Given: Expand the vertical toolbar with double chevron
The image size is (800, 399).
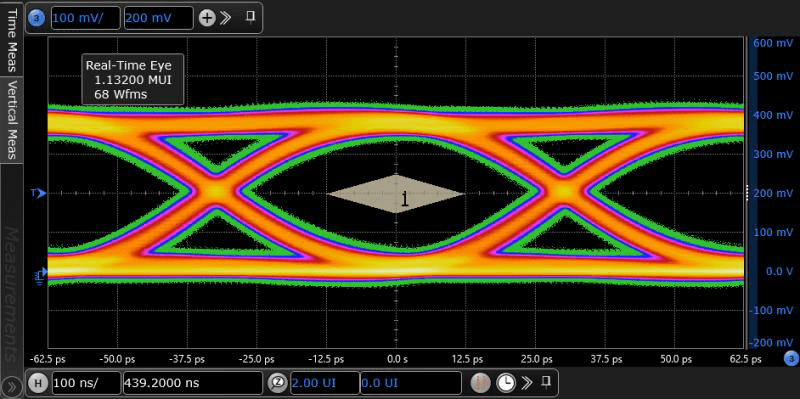Looking at the screenshot, I should pos(226,18).
